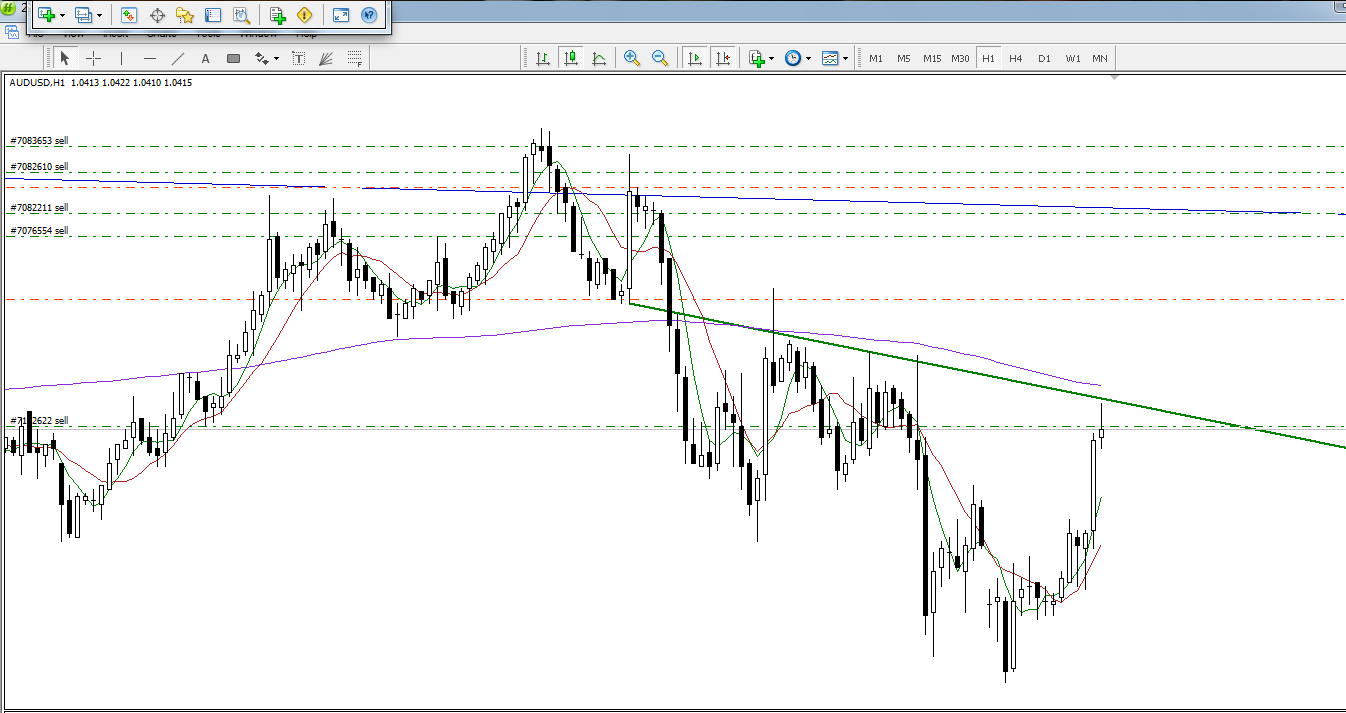Click the chart window icon beside the menu bar

tap(10, 33)
